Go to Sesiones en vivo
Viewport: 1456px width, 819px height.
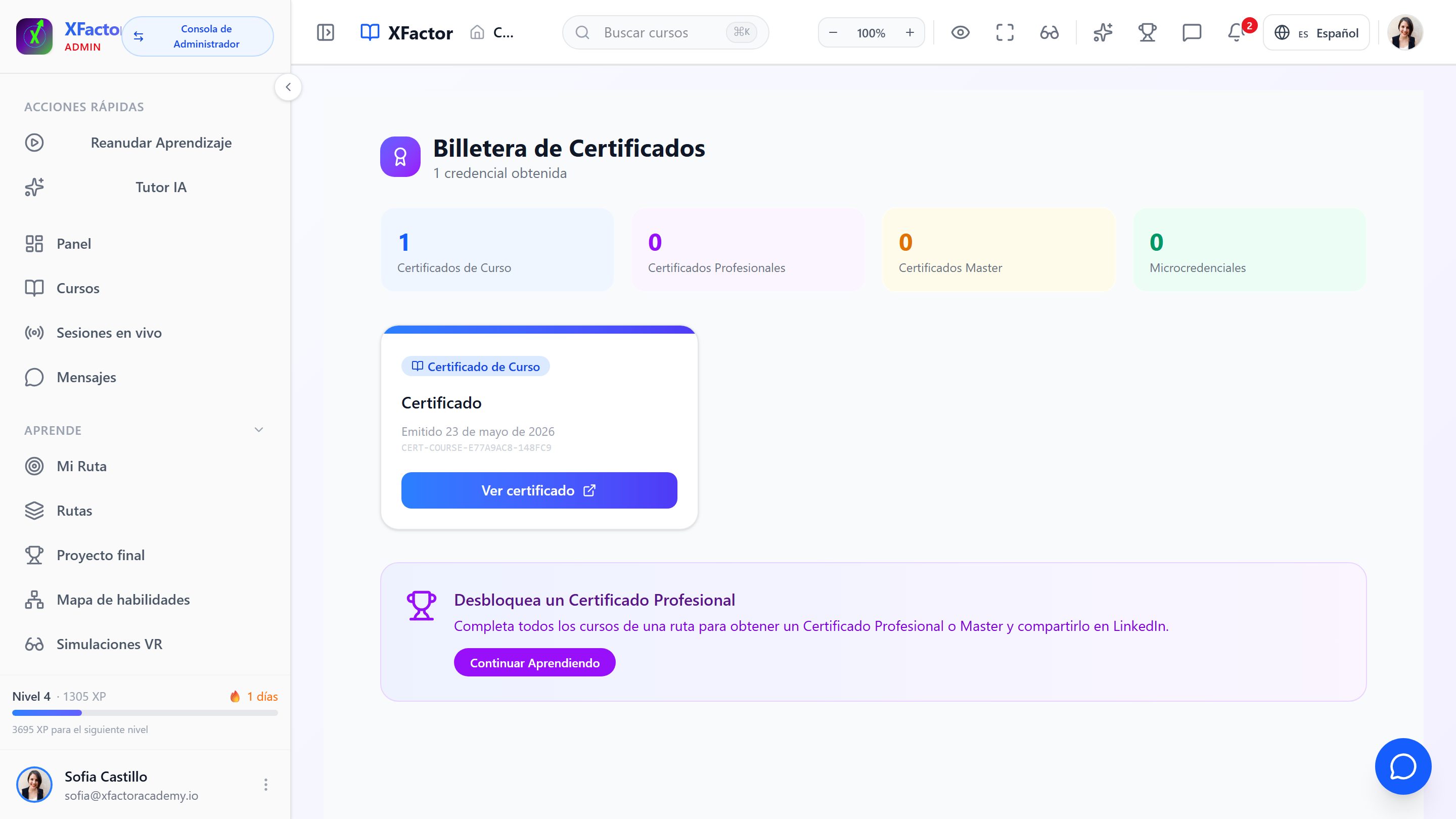[x=145, y=333]
